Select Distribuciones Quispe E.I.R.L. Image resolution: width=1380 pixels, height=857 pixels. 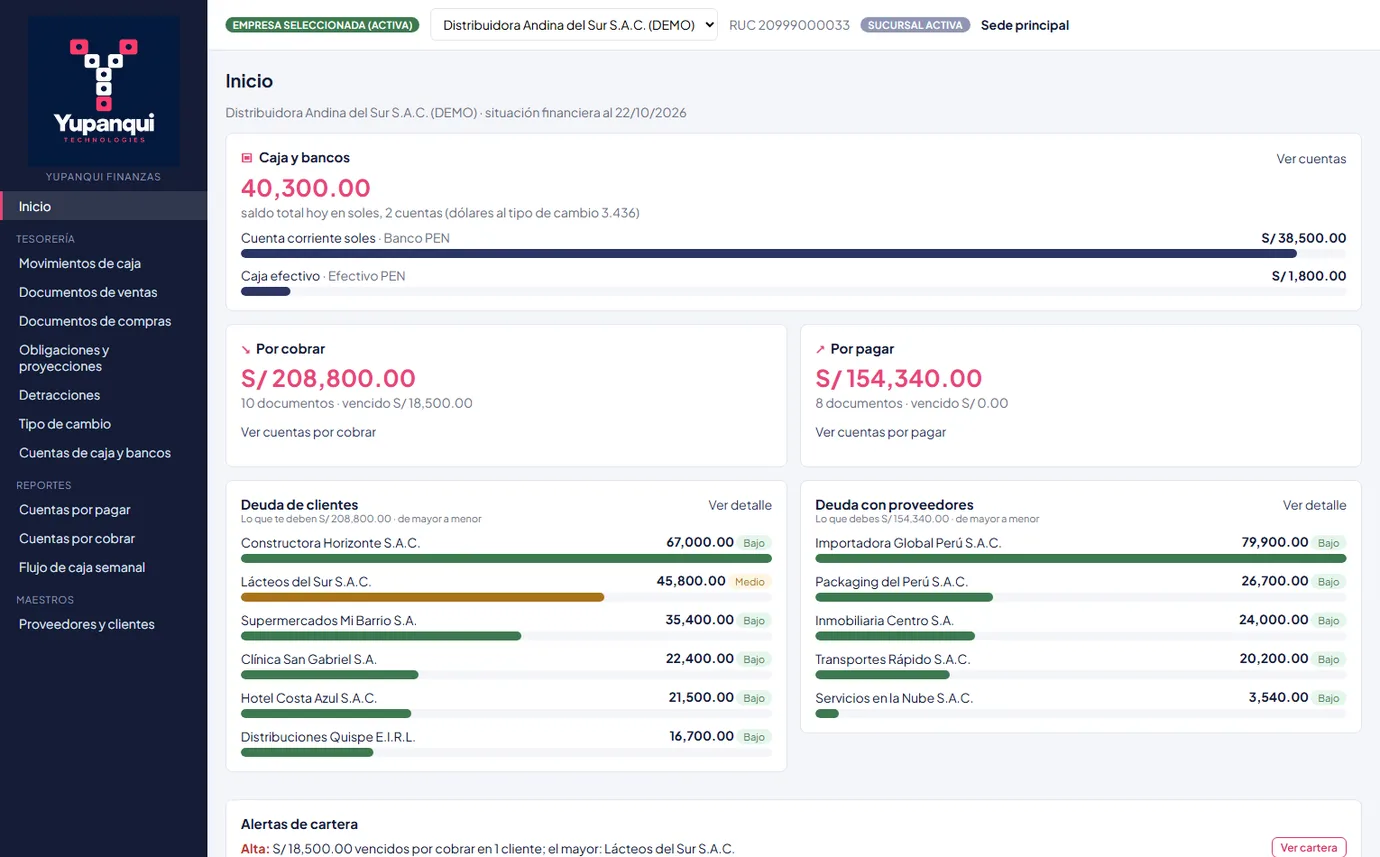[x=506, y=744]
